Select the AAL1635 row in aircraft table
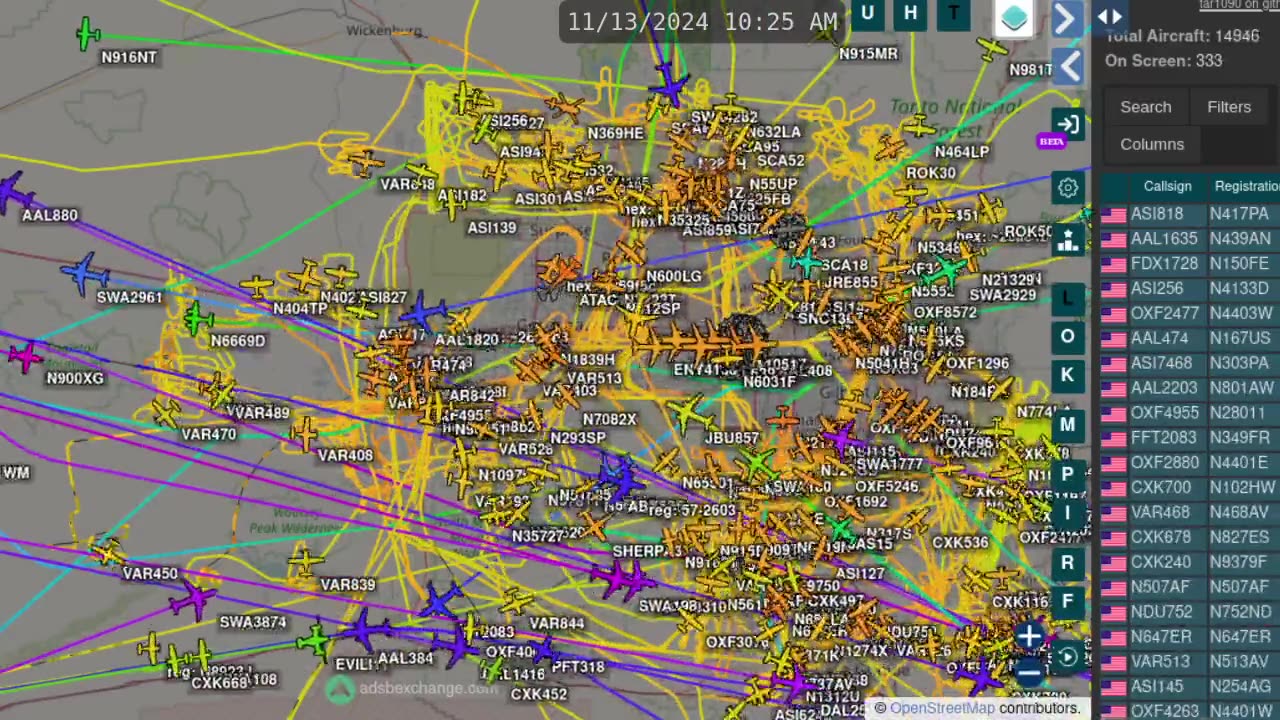The height and width of the screenshot is (720, 1280). click(1190, 239)
